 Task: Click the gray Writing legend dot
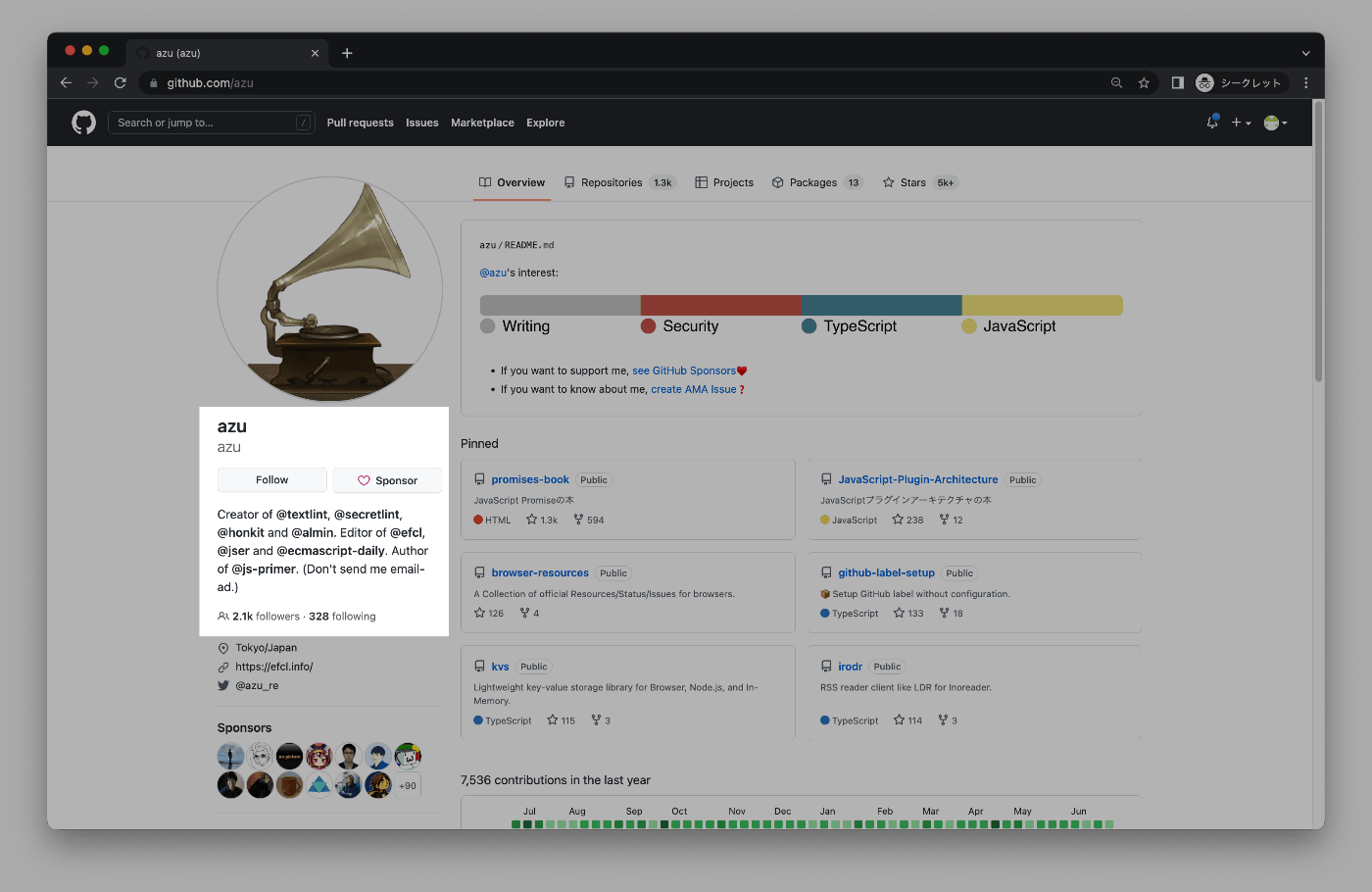click(488, 326)
